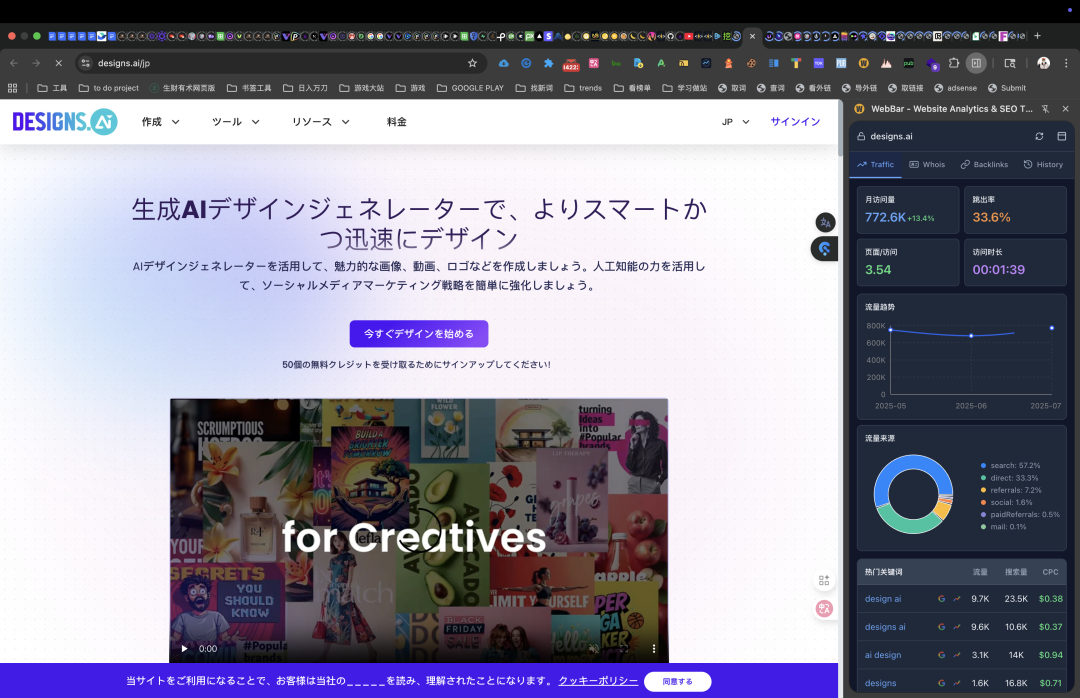Open the adsense bookmark

pos(955,88)
